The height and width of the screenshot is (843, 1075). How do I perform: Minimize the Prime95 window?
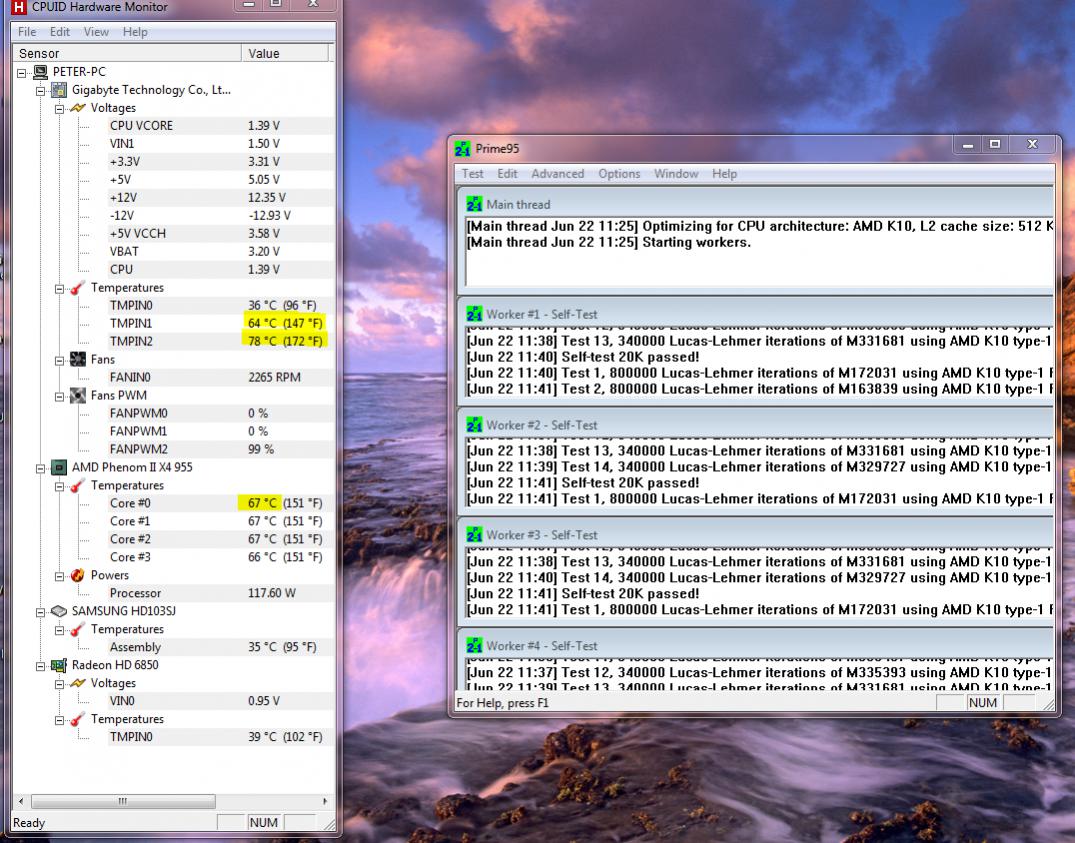point(967,144)
